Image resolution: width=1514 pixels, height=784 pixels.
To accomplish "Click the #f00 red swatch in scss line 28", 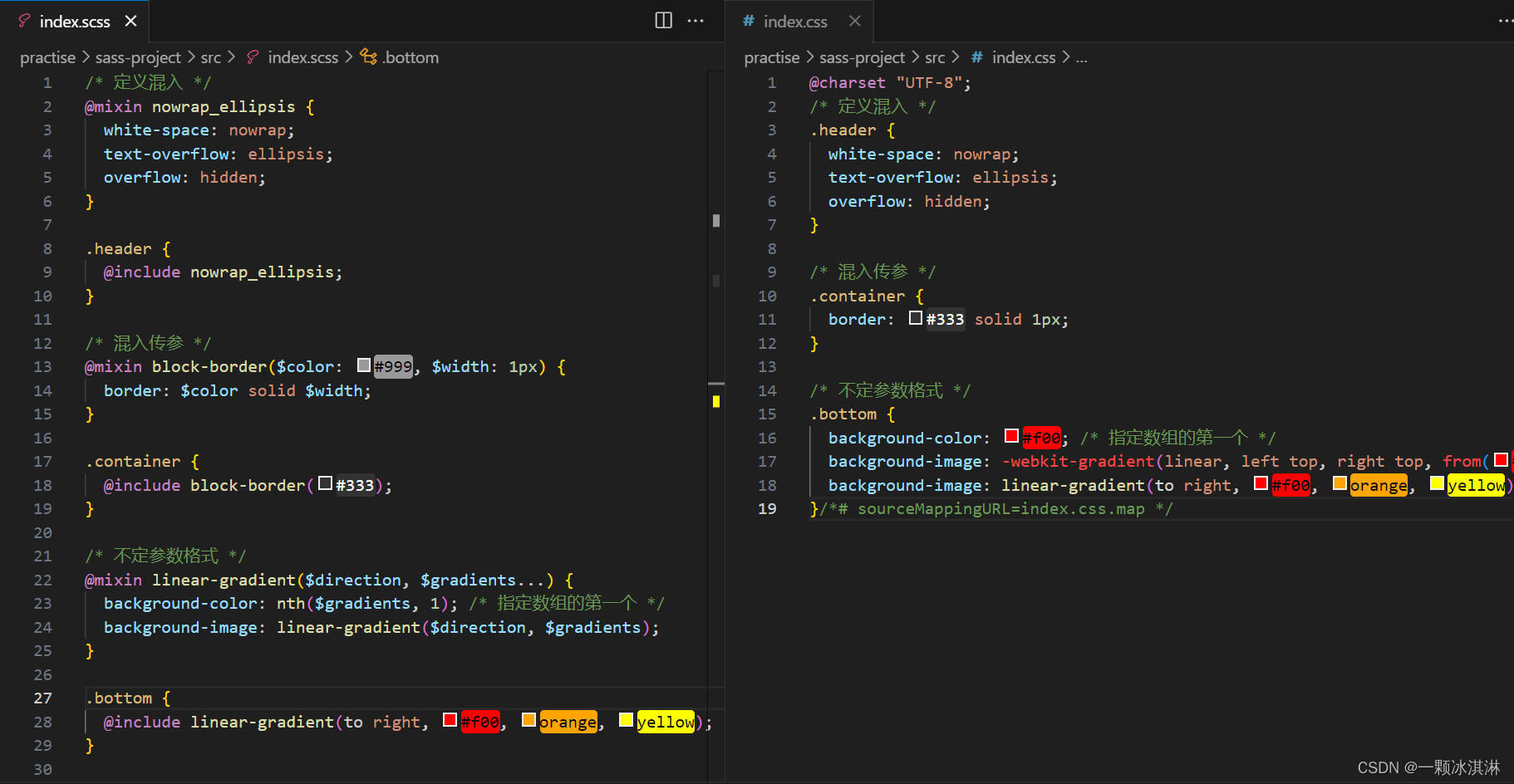I will tap(450, 720).
